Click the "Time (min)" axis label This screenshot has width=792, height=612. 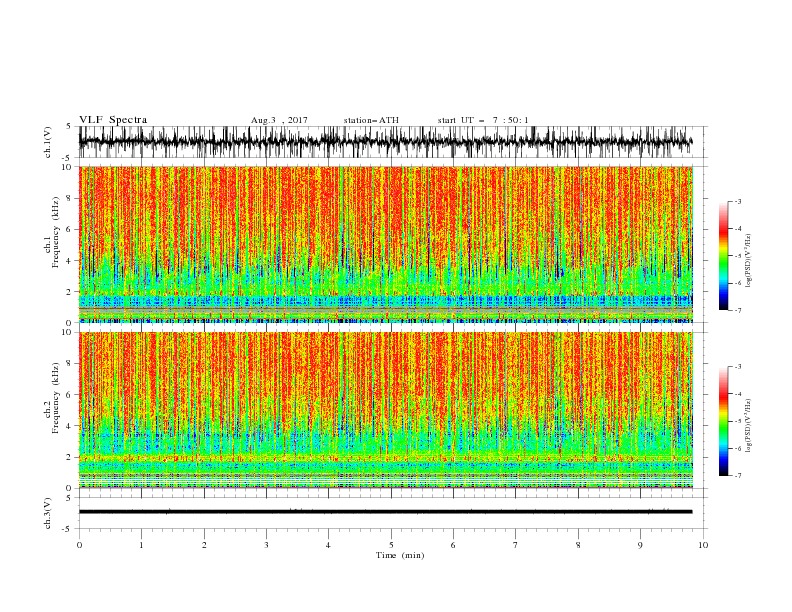400,555
